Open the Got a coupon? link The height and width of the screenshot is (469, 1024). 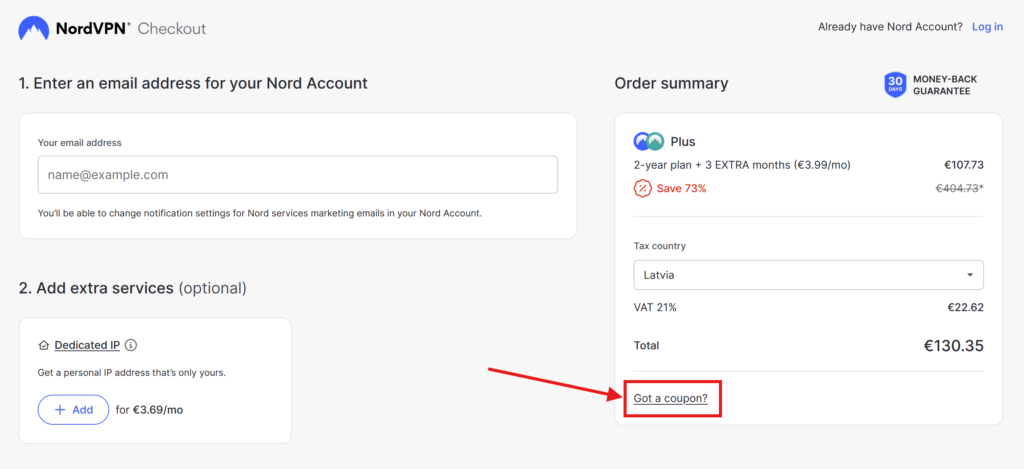coord(671,398)
